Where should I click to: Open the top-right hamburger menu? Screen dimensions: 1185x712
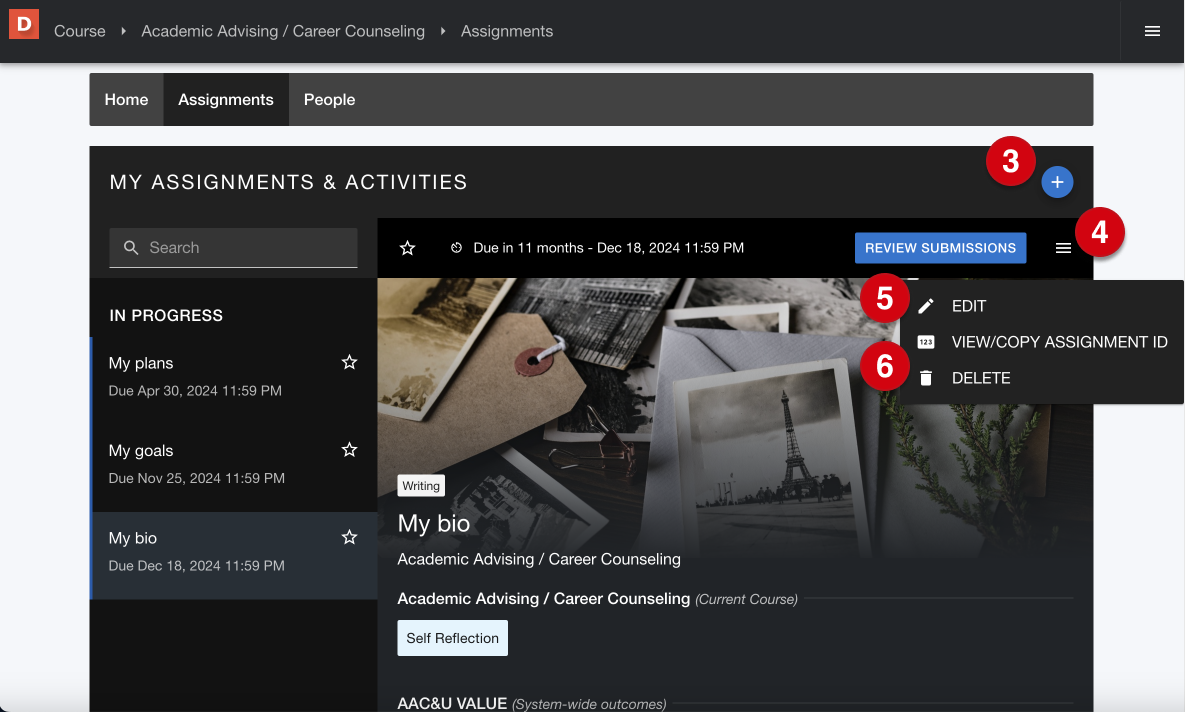(1152, 31)
